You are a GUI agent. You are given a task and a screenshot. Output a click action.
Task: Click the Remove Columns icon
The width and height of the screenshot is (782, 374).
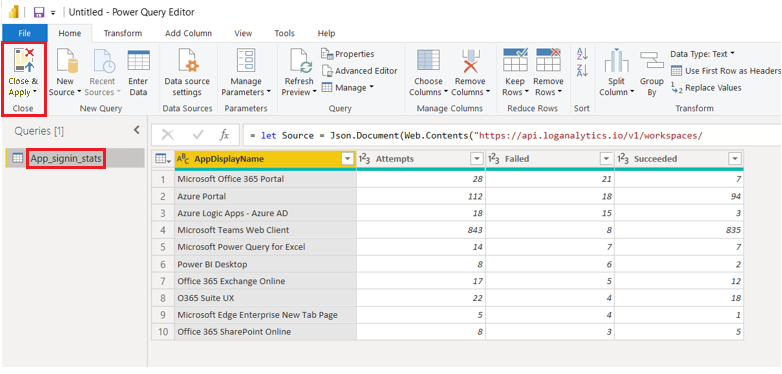pos(470,61)
